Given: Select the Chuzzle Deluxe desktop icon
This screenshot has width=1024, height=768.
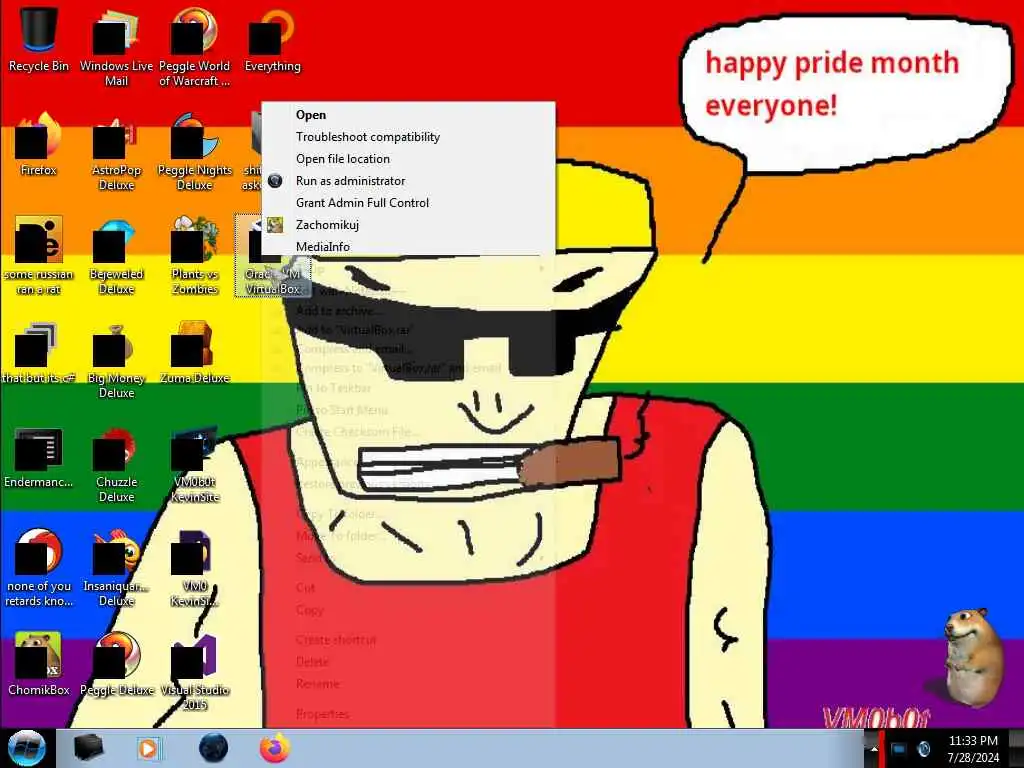Looking at the screenshot, I should tap(116, 464).
